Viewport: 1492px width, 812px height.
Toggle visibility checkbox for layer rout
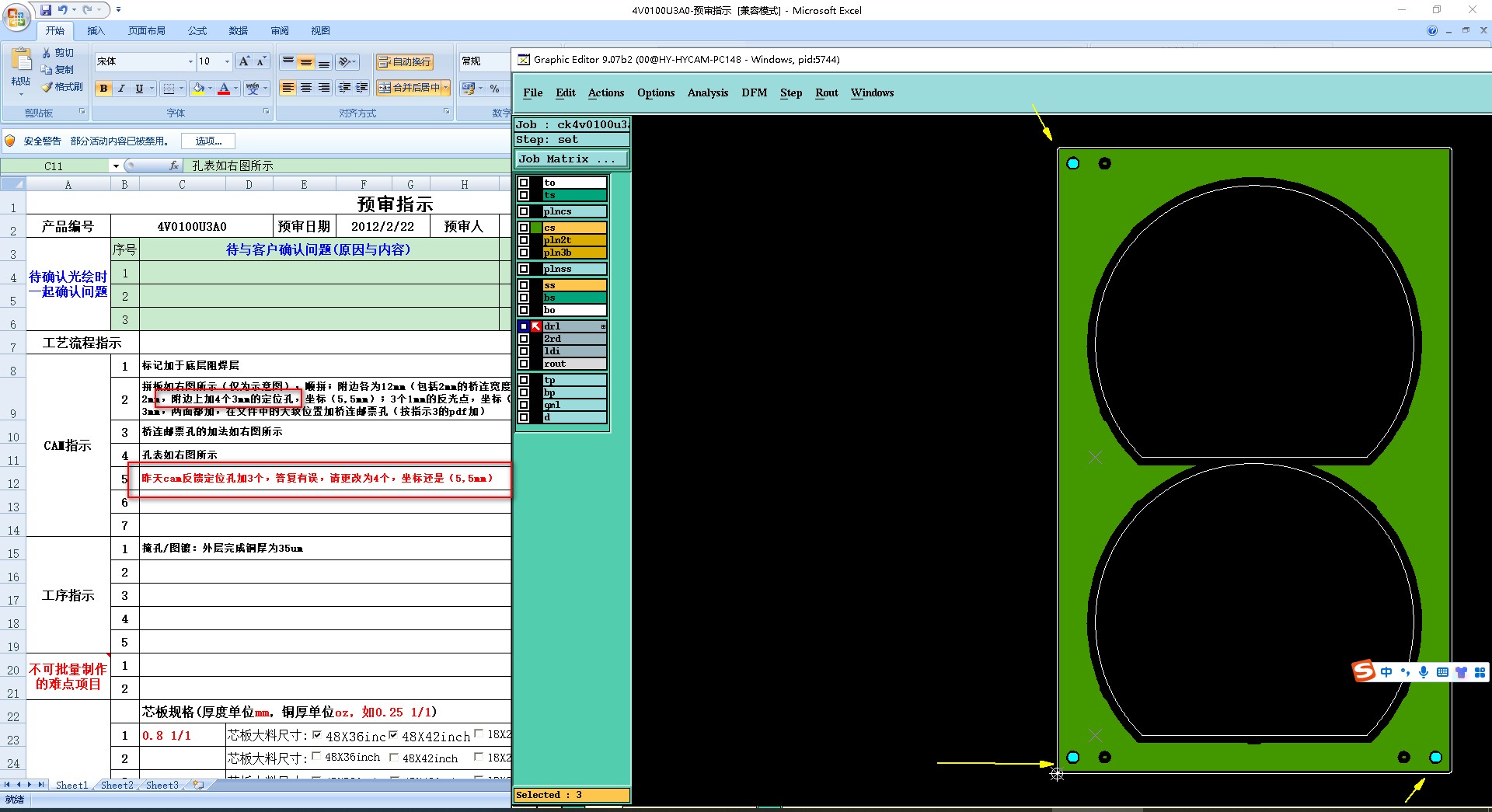pyautogui.click(x=524, y=364)
